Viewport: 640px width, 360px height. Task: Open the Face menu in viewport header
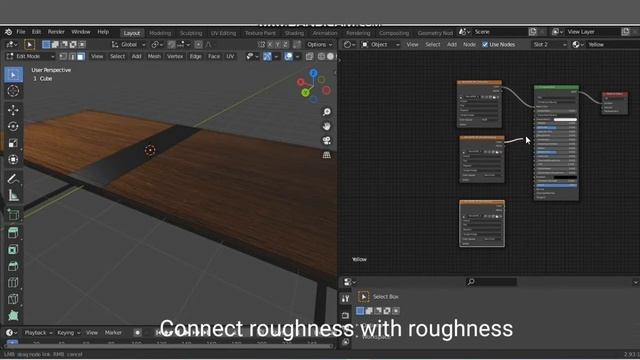pyautogui.click(x=214, y=56)
